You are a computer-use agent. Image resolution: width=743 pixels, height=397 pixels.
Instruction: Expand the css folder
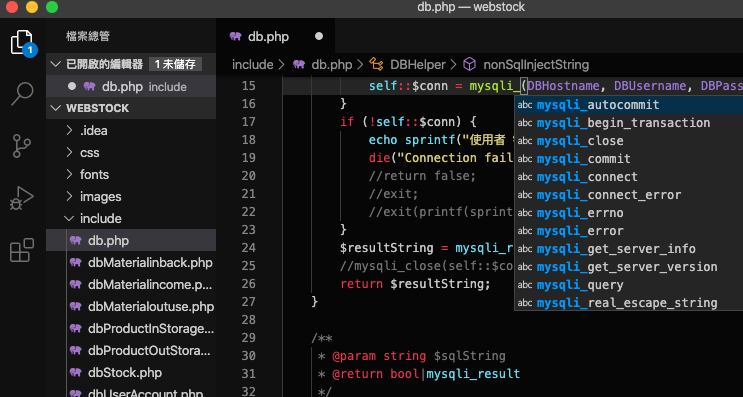point(70,152)
